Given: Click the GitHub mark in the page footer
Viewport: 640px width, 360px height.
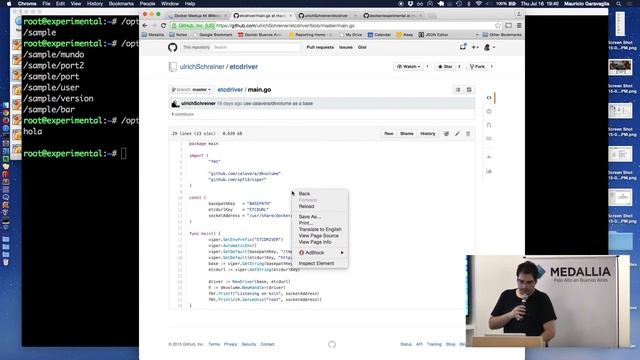Looking at the screenshot, I should (332, 344).
